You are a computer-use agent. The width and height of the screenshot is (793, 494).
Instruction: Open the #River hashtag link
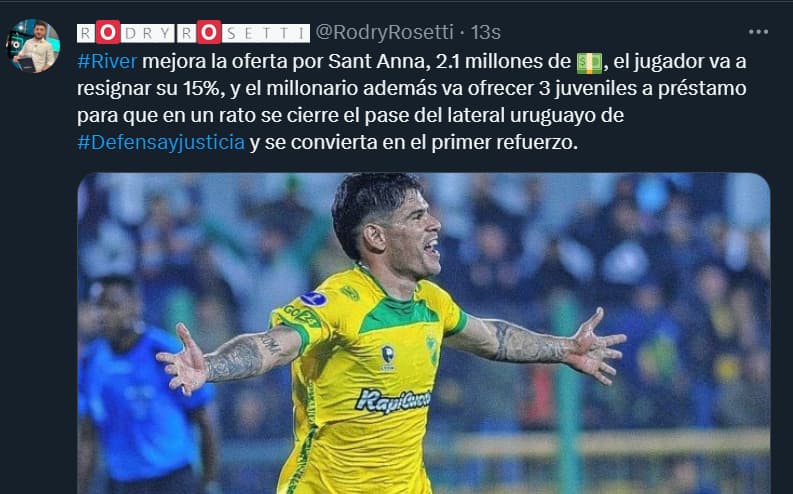click(107, 62)
